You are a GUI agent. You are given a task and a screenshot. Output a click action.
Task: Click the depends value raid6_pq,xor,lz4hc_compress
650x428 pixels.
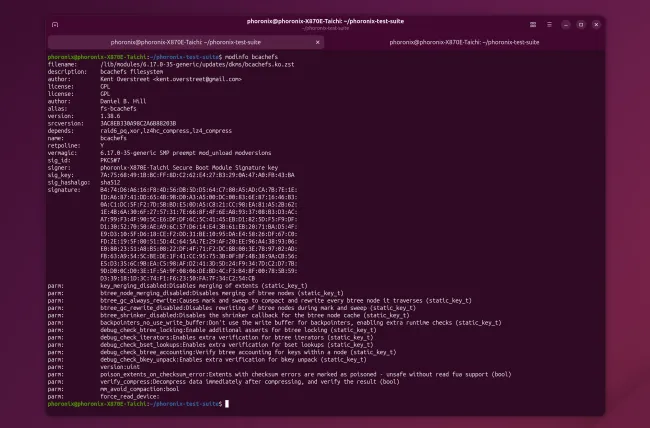point(166,131)
